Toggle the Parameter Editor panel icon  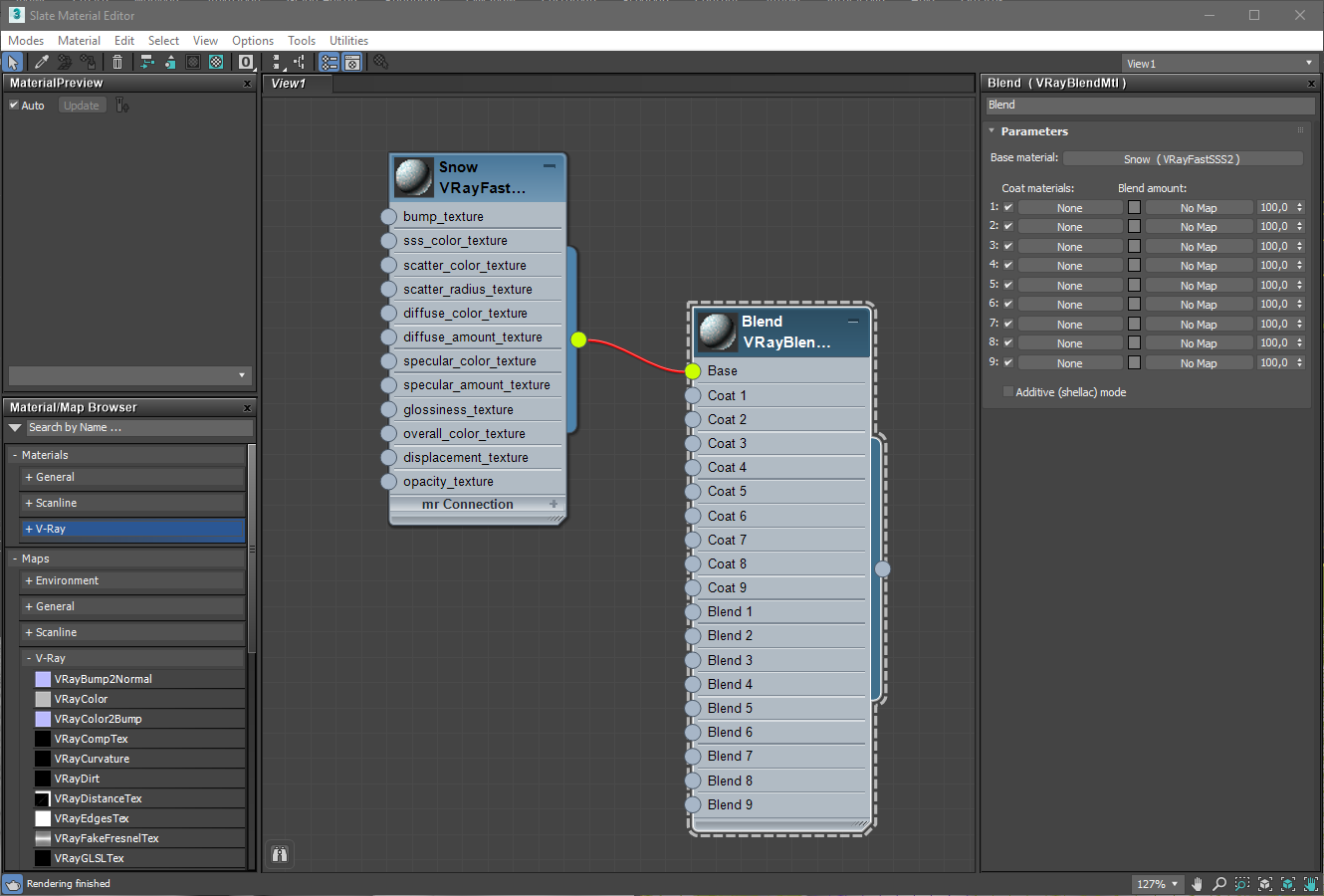click(x=352, y=63)
